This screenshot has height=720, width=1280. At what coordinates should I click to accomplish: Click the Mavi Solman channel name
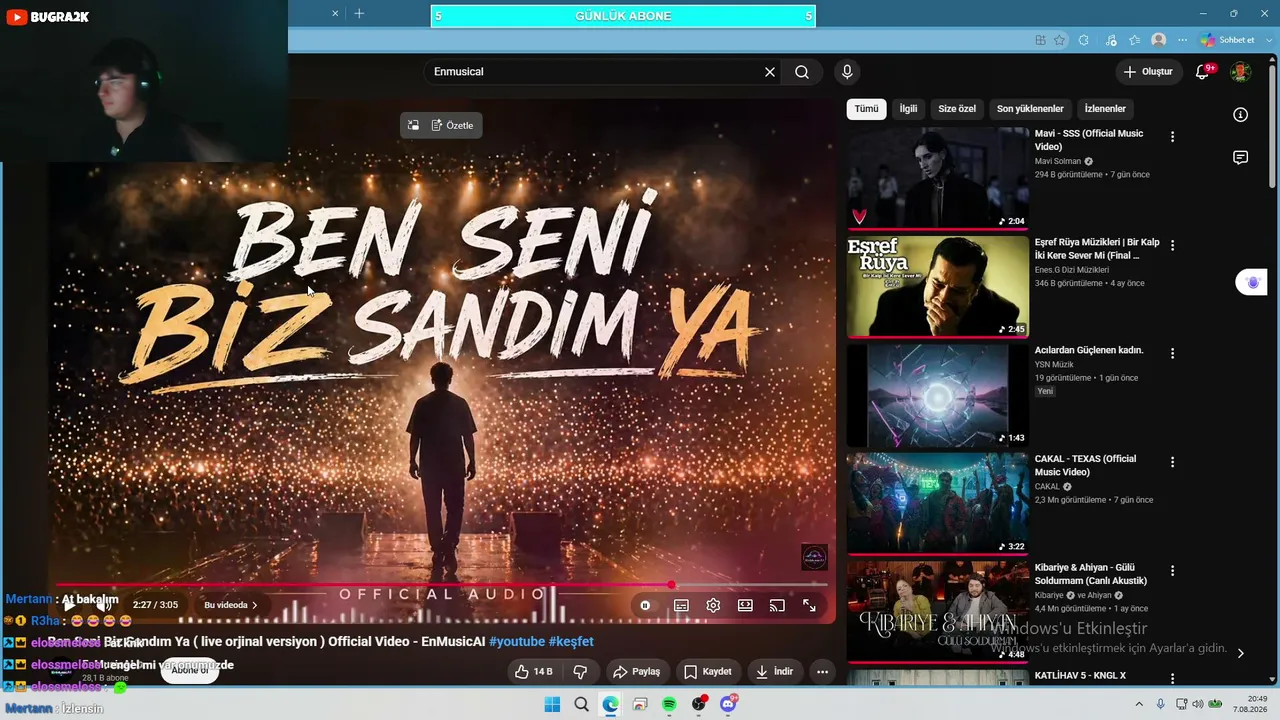tap(1058, 161)
